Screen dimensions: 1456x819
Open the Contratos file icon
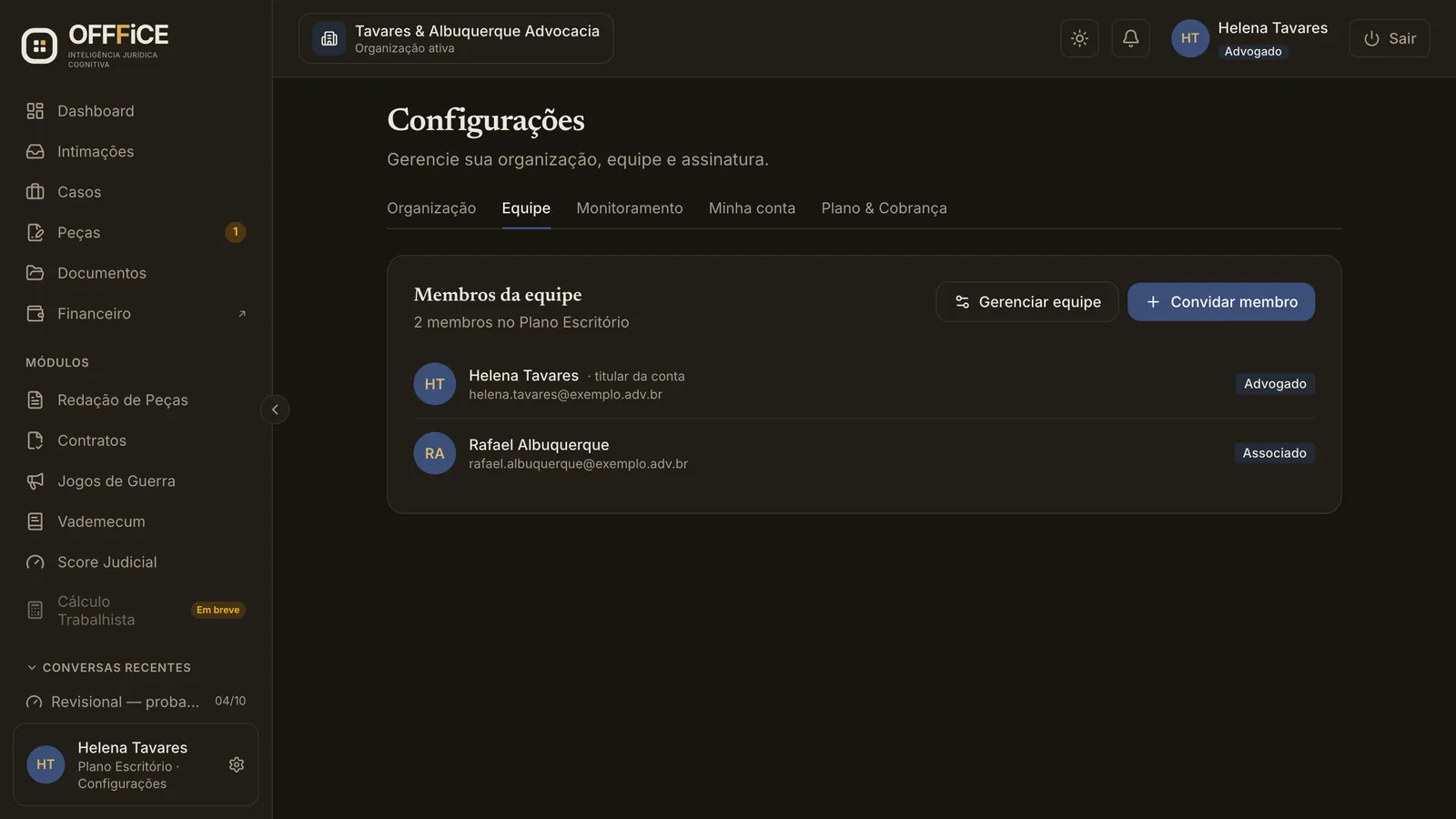click(35, 440)
